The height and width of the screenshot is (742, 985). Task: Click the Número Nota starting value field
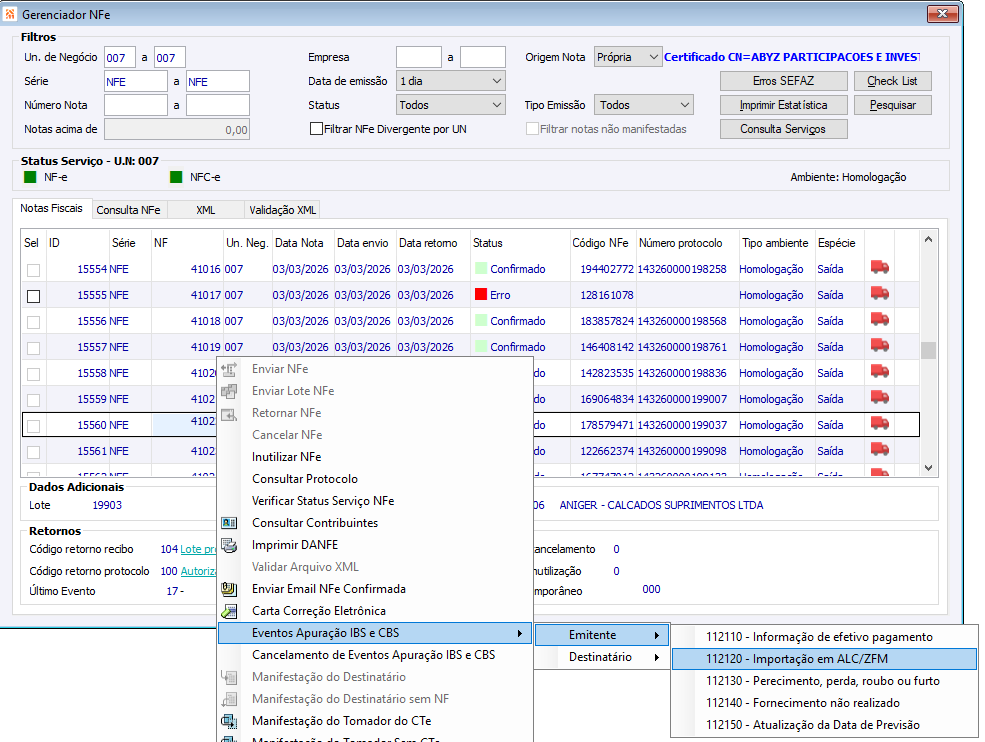pos(135,105)
